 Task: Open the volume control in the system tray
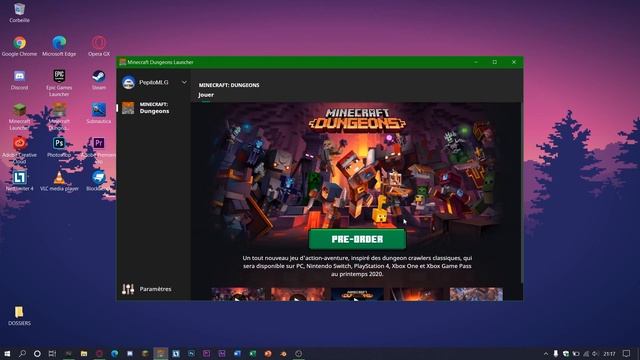tap(595, 353)
